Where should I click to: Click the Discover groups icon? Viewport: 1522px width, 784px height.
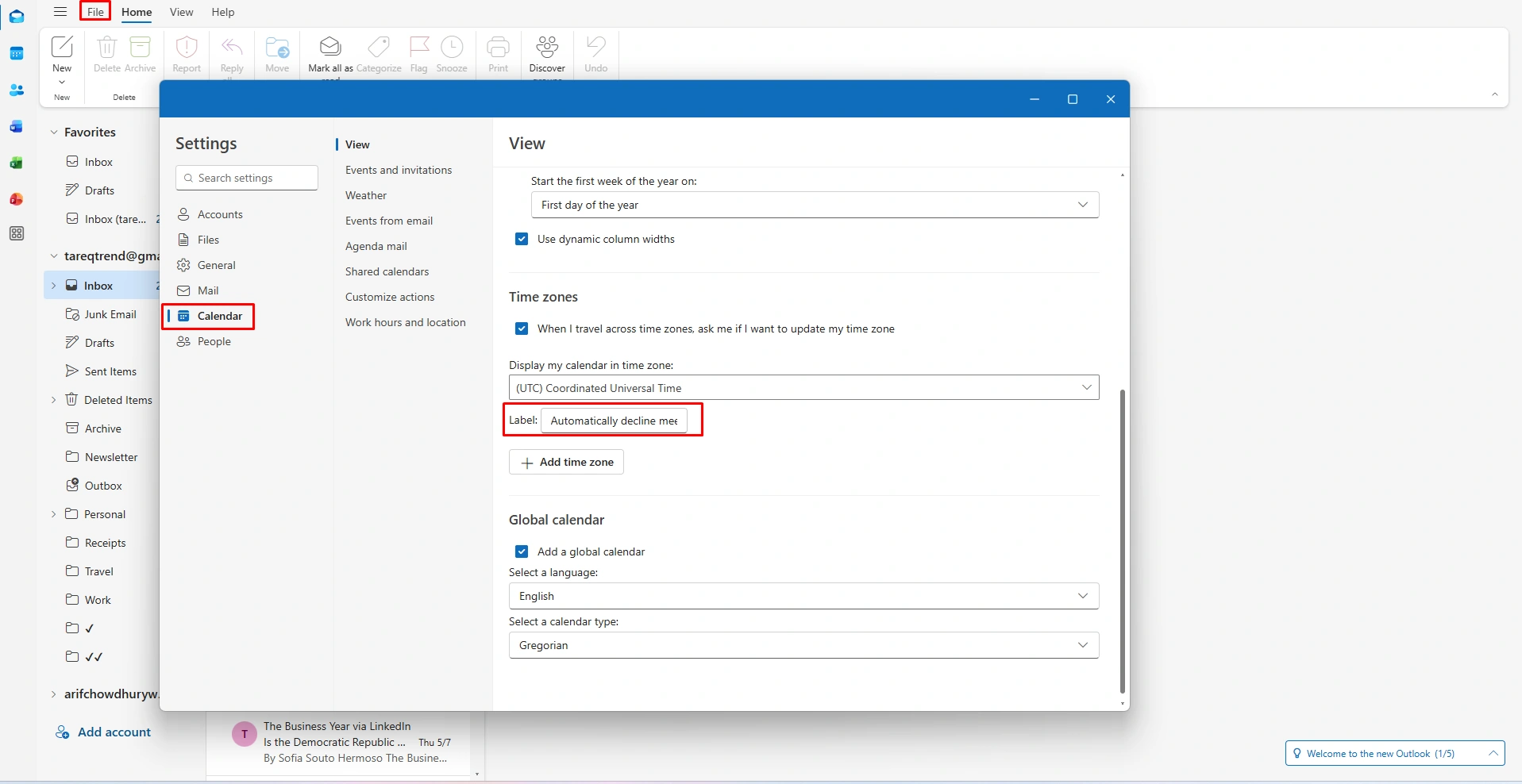point(547,47)
